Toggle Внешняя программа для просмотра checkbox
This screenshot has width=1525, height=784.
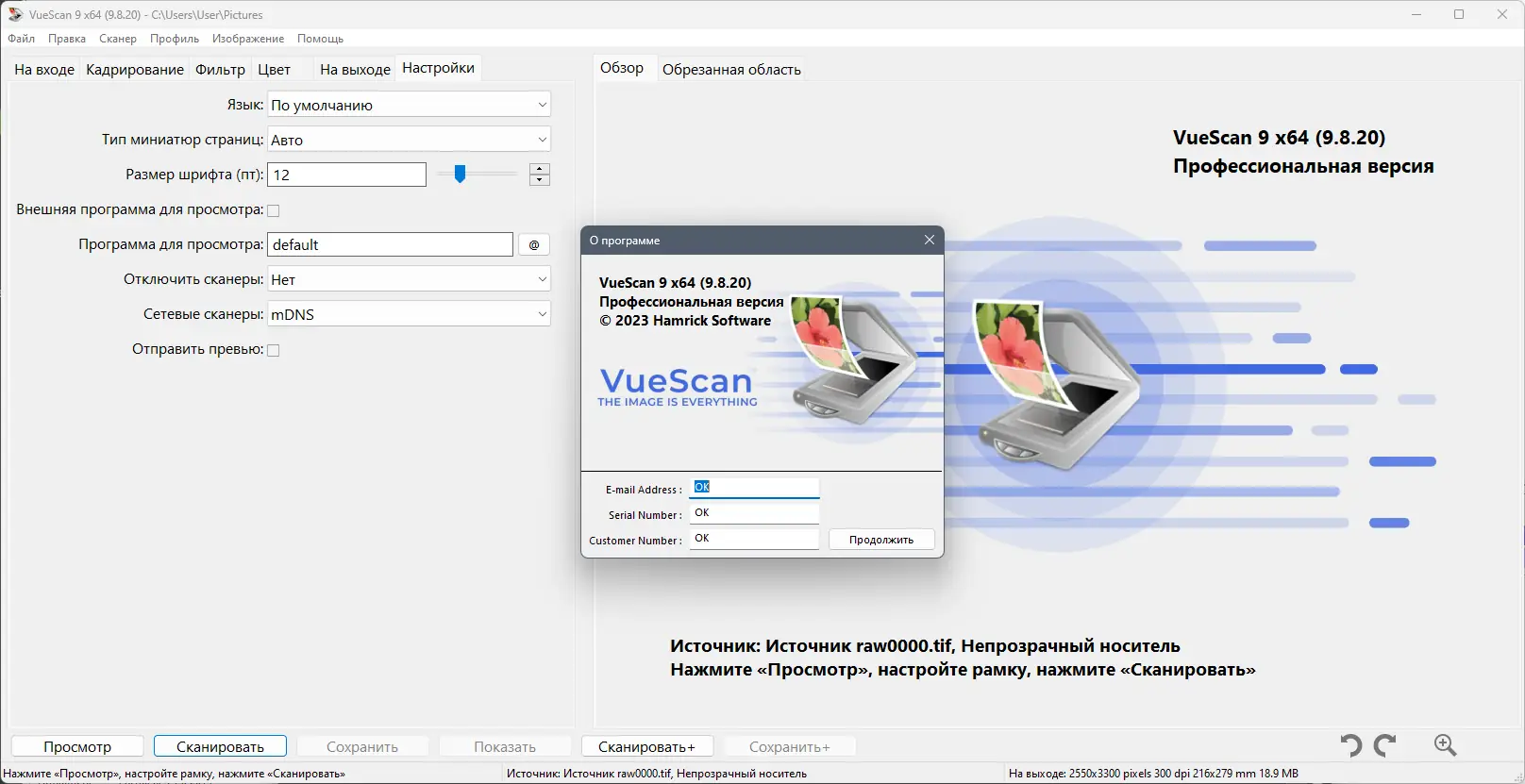274,210
